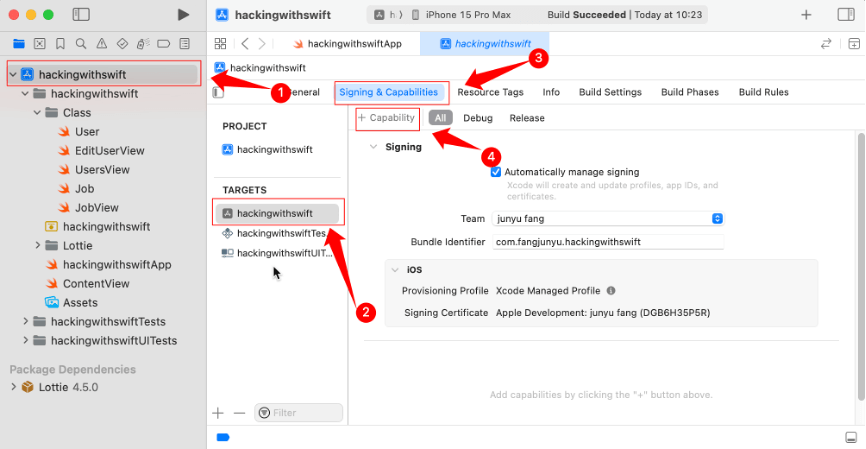This screenshot has height=449, width=866.
Task: Select the hackingwithswiftUITests target
Action: click(x=277, y=253)
